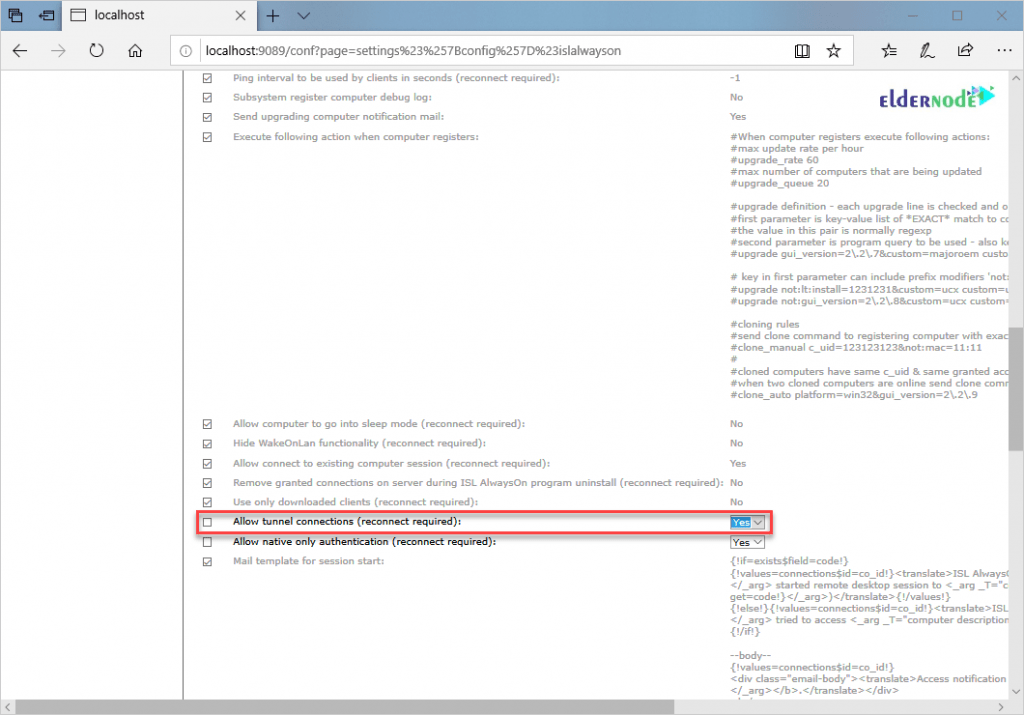Click the browser Back arrow
The image size is (1024, 715).
point(21,51)
